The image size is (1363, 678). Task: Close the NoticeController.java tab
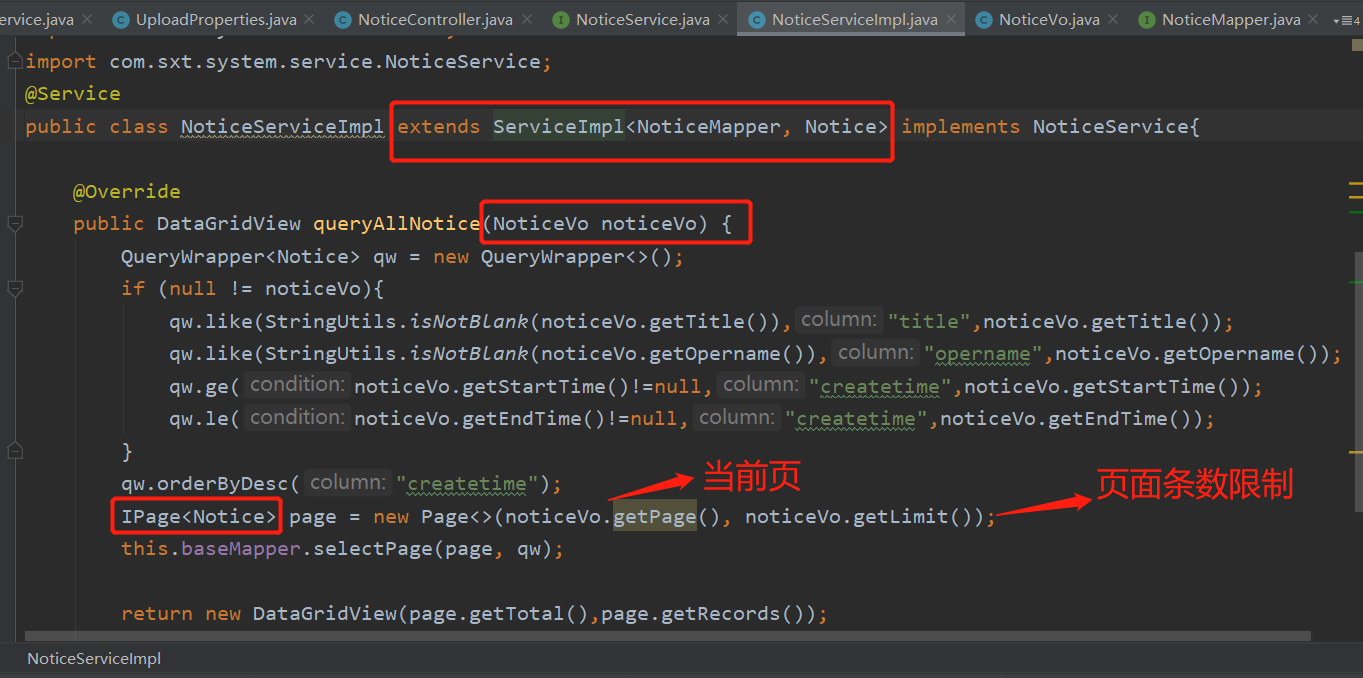pos(525,19)
